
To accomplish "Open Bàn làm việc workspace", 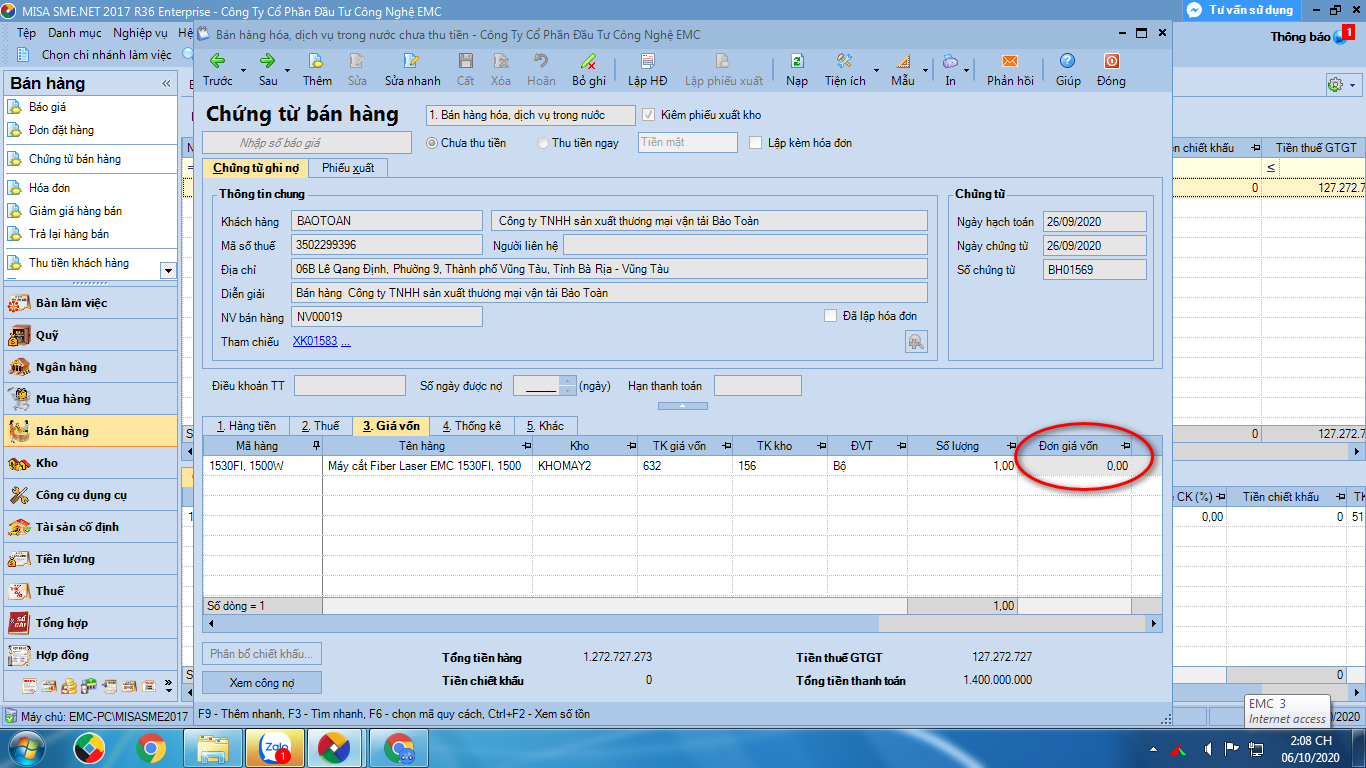I will point(90,303).
